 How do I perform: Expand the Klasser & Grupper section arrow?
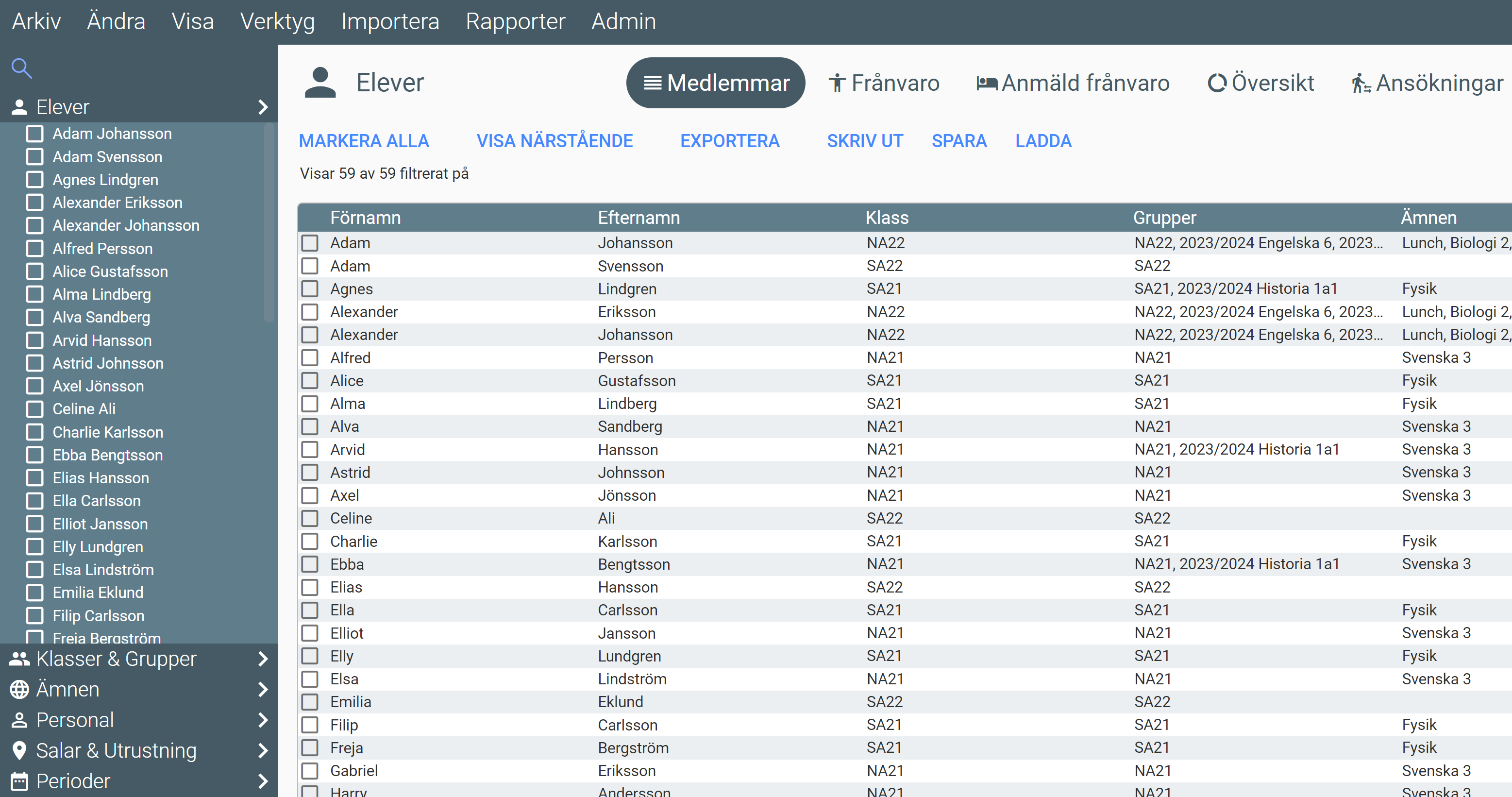coord(263,659)
